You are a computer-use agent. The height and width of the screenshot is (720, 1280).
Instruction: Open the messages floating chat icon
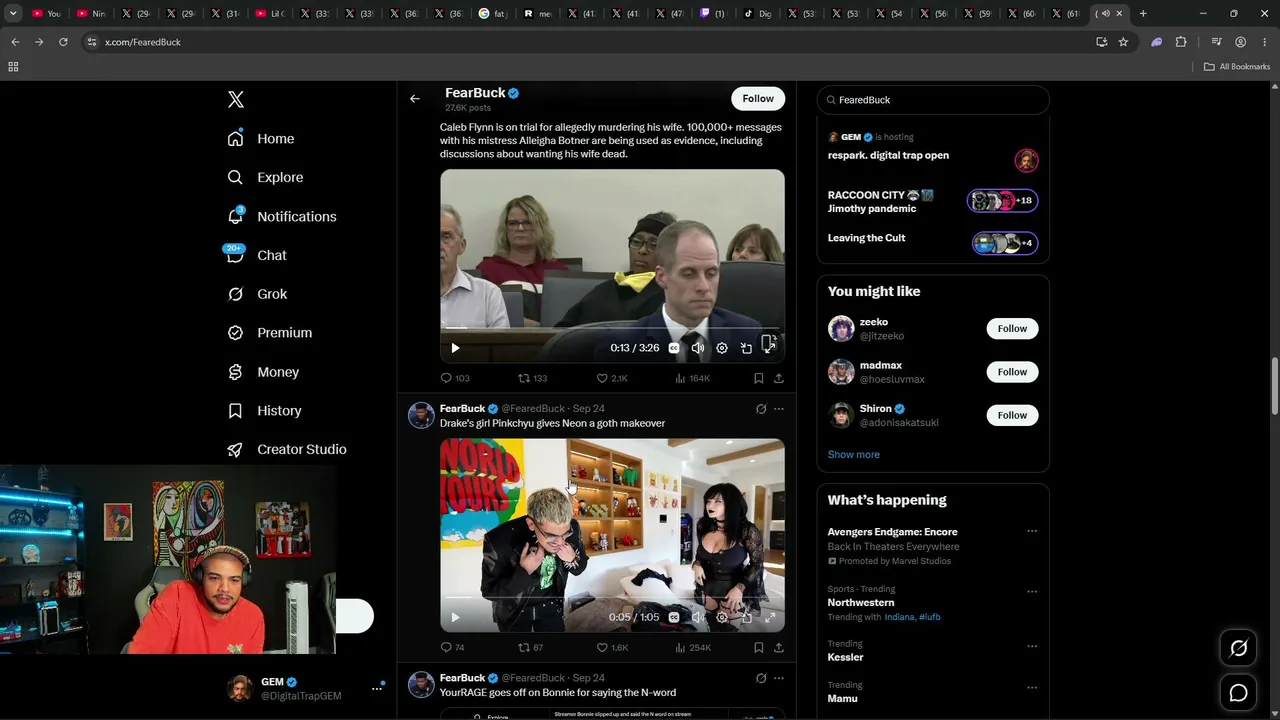(x=1238, y=692)
